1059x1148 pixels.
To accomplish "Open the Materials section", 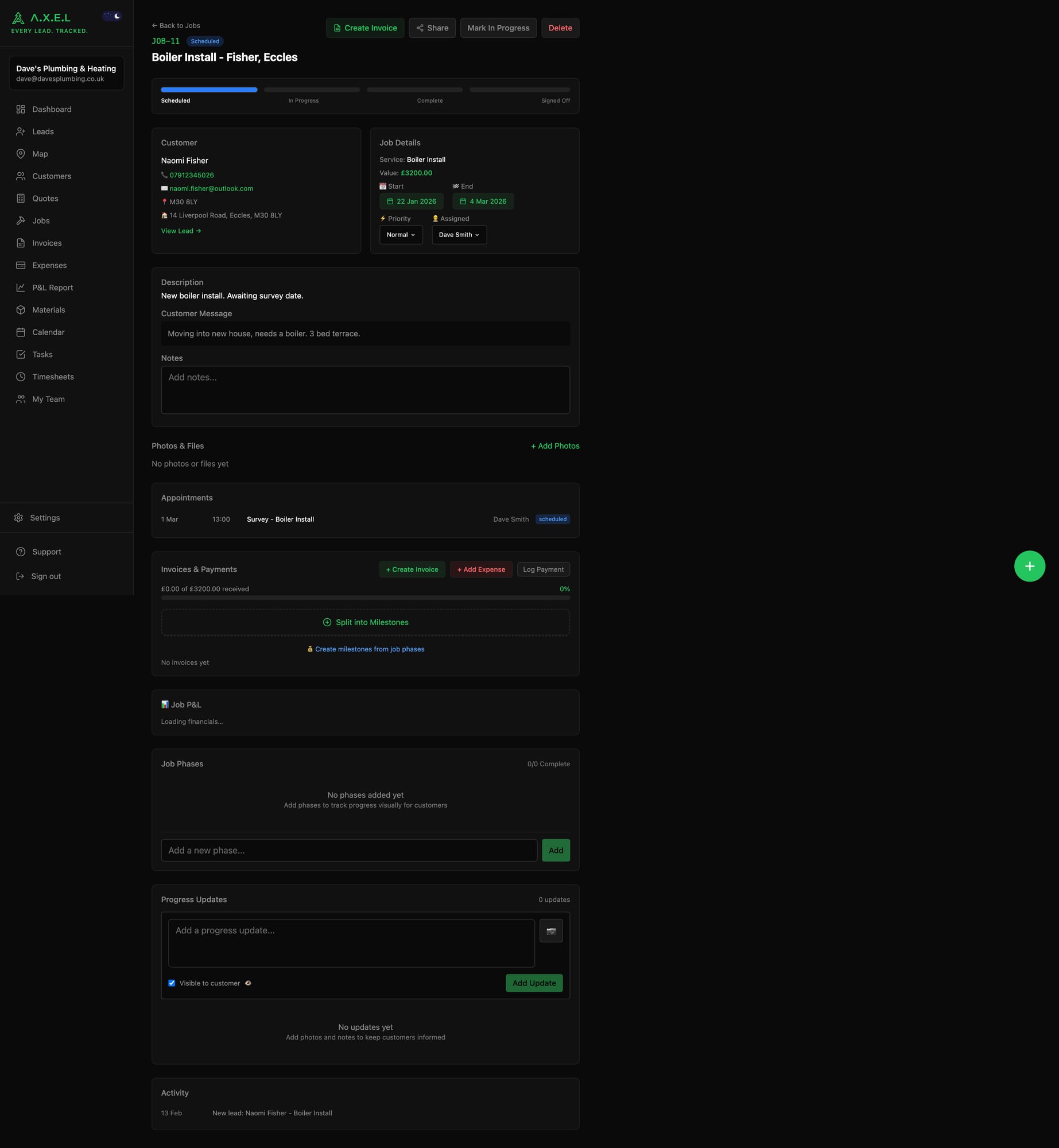I will point(49,309).
